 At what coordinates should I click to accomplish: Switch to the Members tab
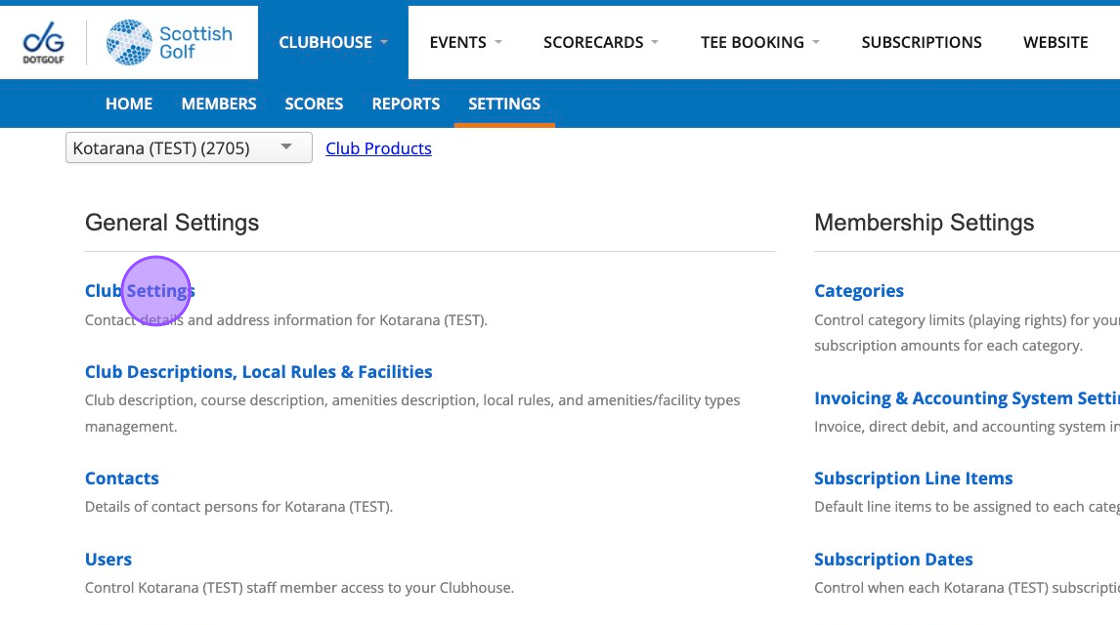point(219,104)
